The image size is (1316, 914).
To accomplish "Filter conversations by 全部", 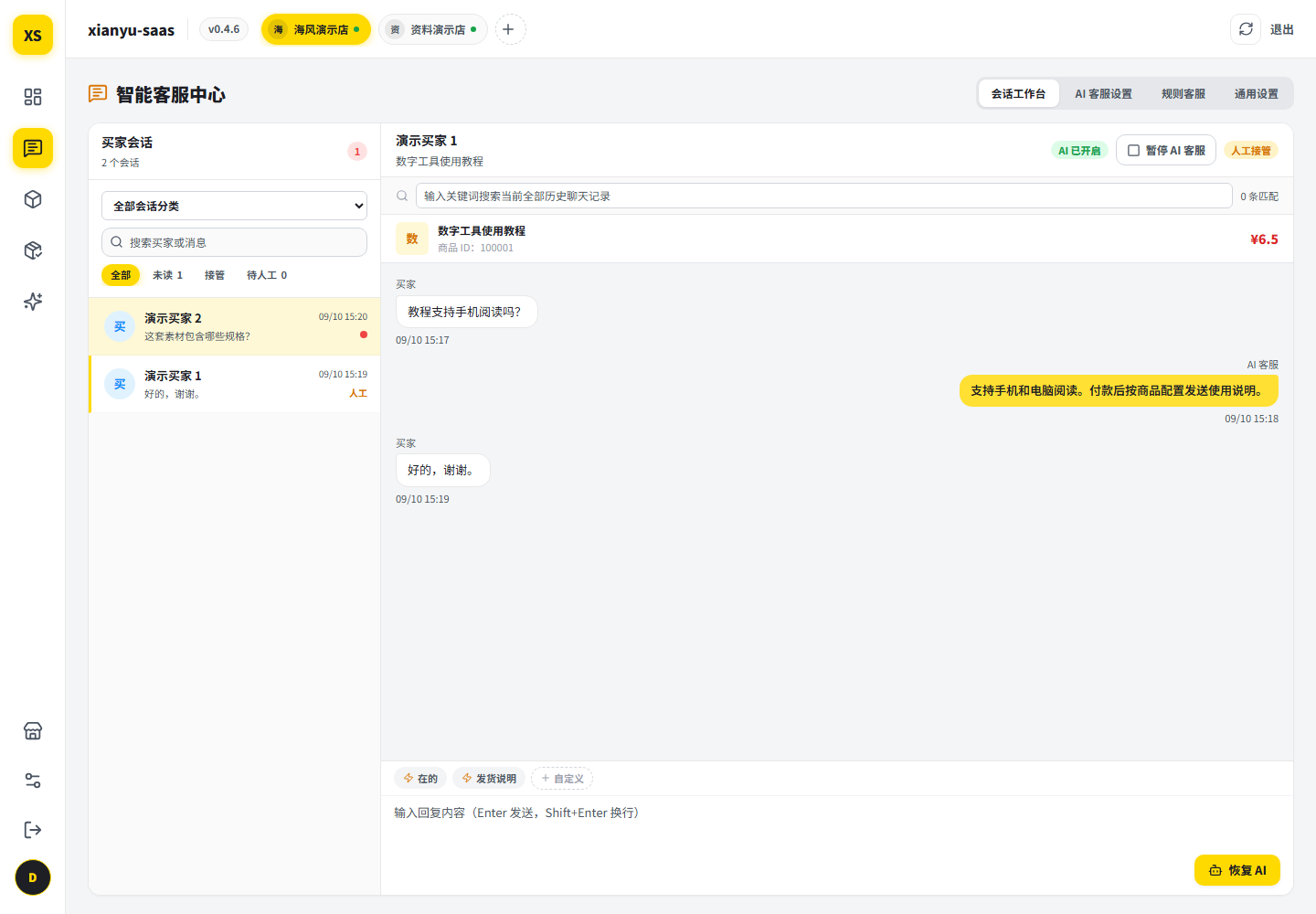I will [121, 275].
